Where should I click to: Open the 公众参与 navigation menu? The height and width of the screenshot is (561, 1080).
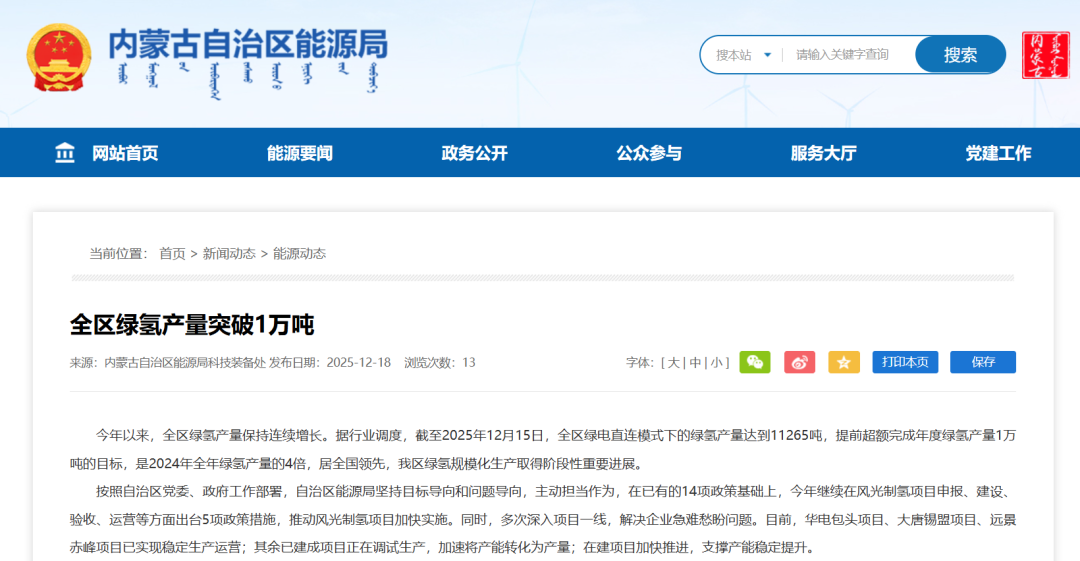pyautogui.click(x=649, y=153)
